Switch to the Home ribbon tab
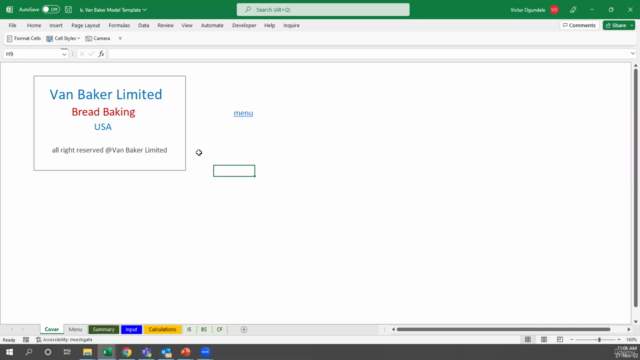Screen dimensions: 640x360 click(x=34, y=25)
